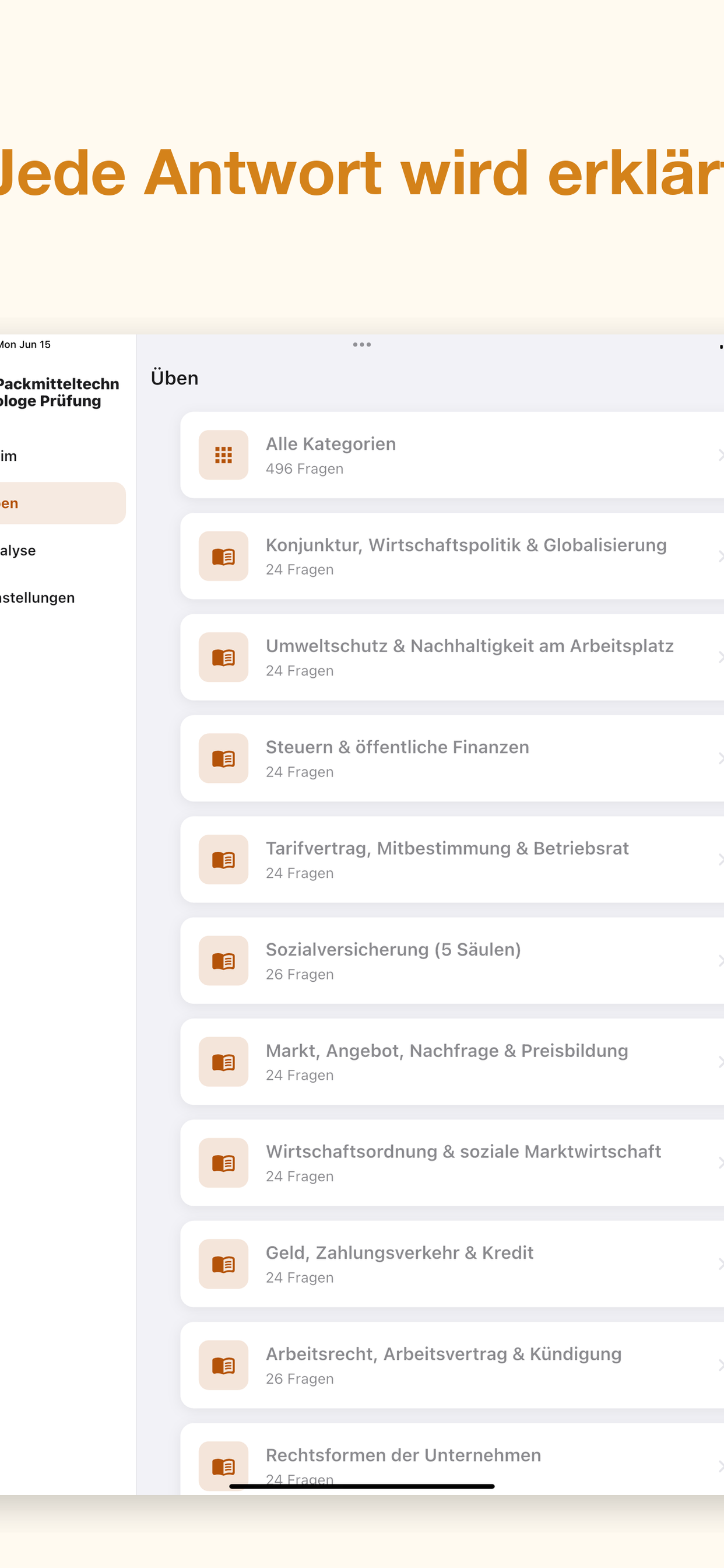724x1568 pixels.
Task: Tap the book icon for Umweltschutz & Nachhaltigkeit
Action: [x=223, y=657]
